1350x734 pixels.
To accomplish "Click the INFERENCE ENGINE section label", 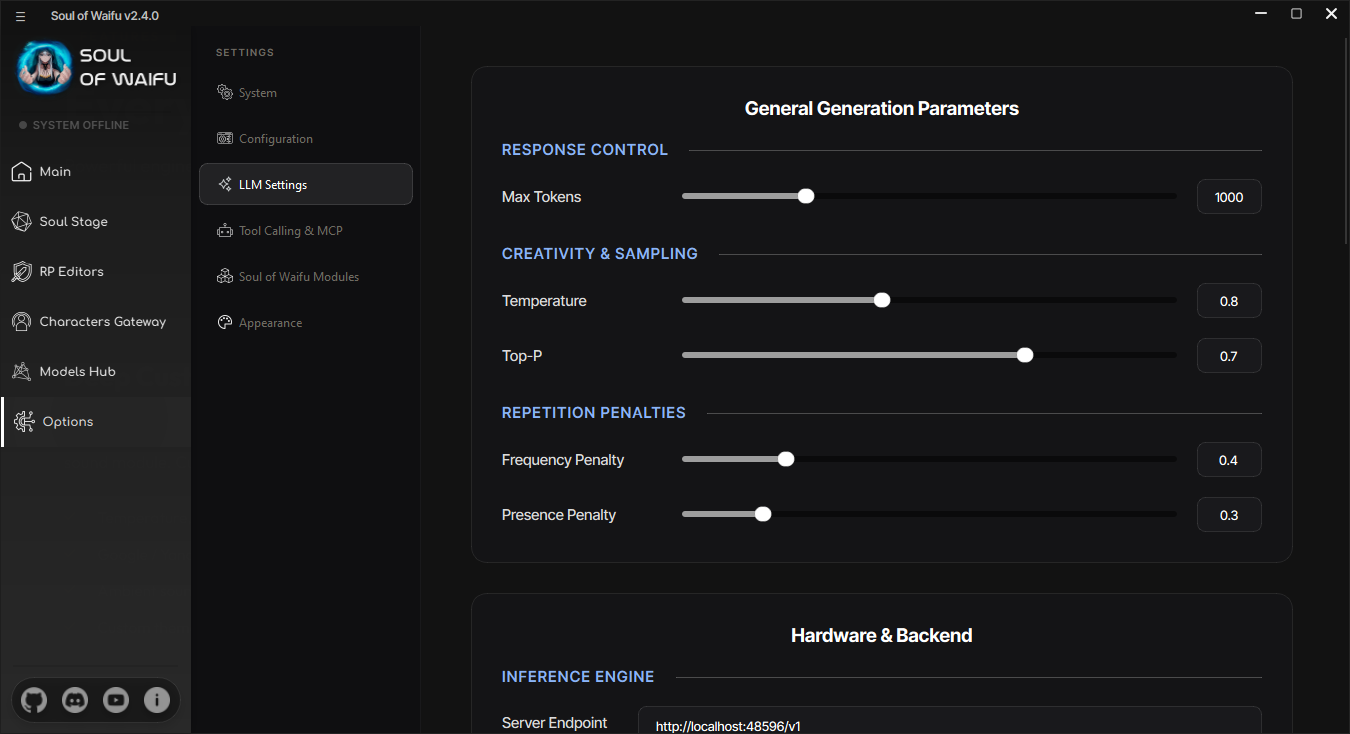I will pyautogui.click(x=578, y=677).
